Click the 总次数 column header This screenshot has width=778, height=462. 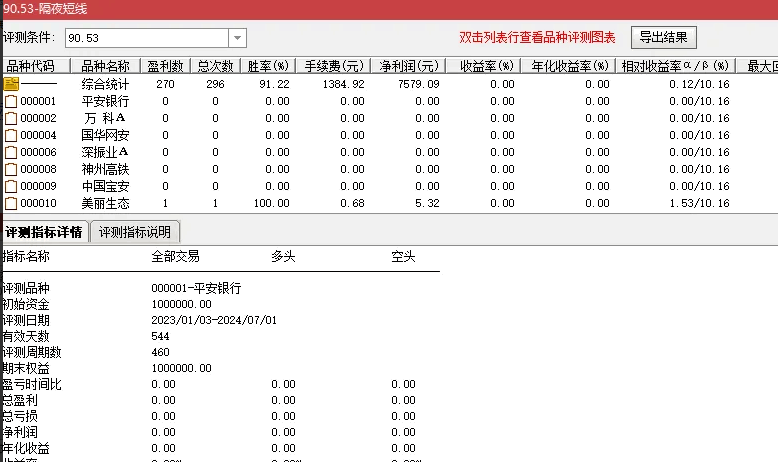215,66
